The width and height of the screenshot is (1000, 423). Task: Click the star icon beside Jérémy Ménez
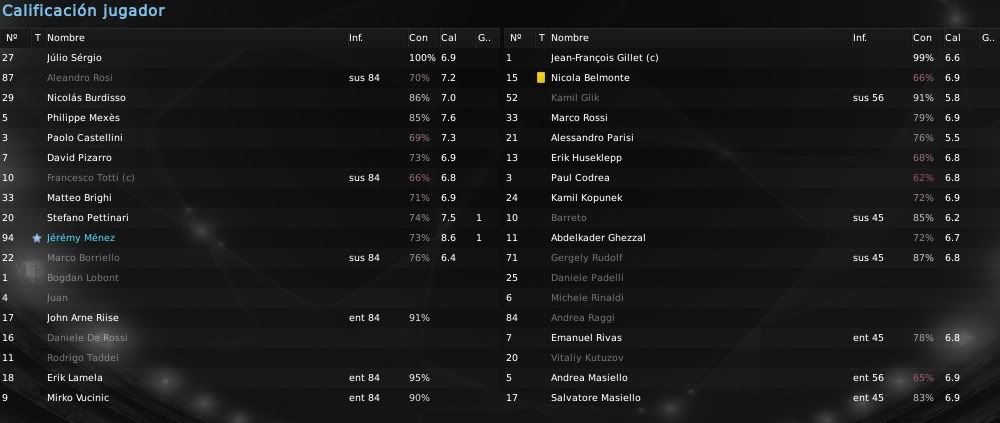pos(37,238)
